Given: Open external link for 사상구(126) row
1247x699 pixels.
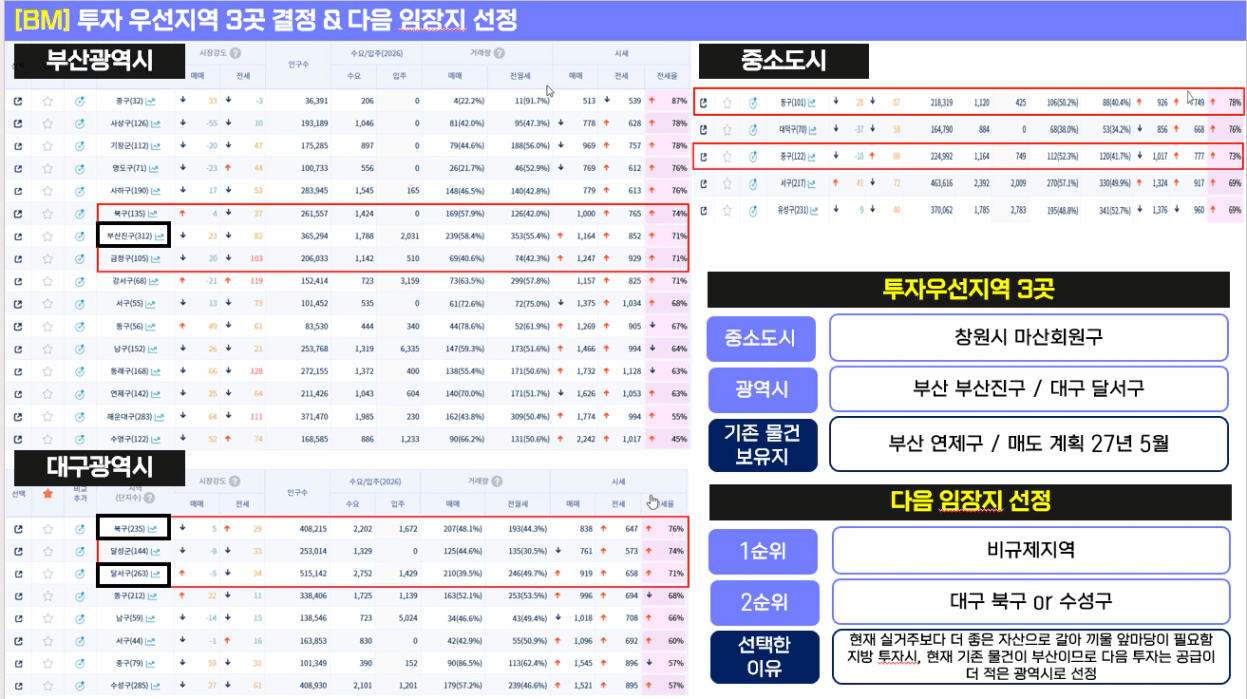Looking at the screenshot, I should [x=18, y=123].
